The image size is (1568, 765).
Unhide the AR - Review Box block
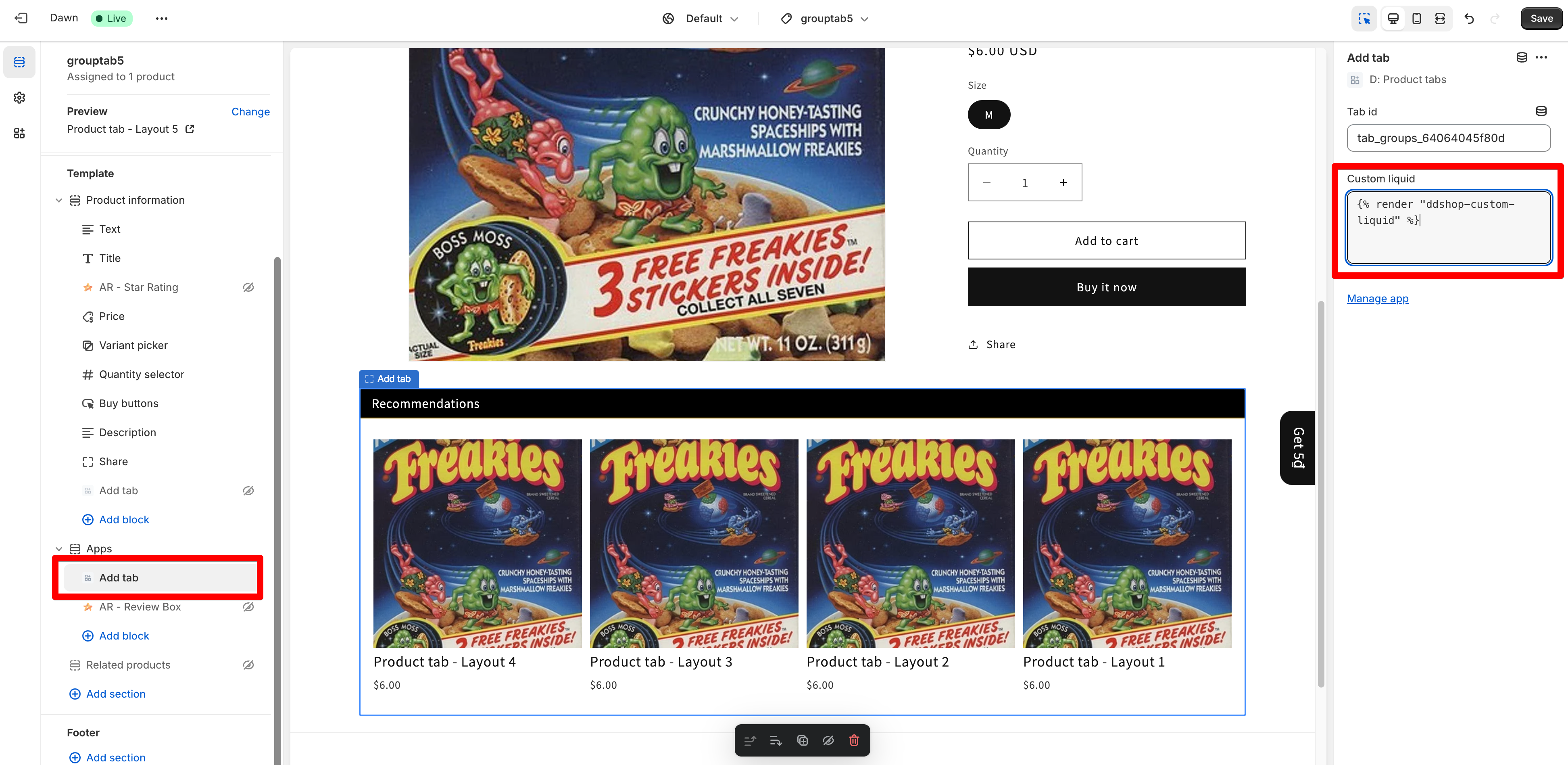click(248, 607)
